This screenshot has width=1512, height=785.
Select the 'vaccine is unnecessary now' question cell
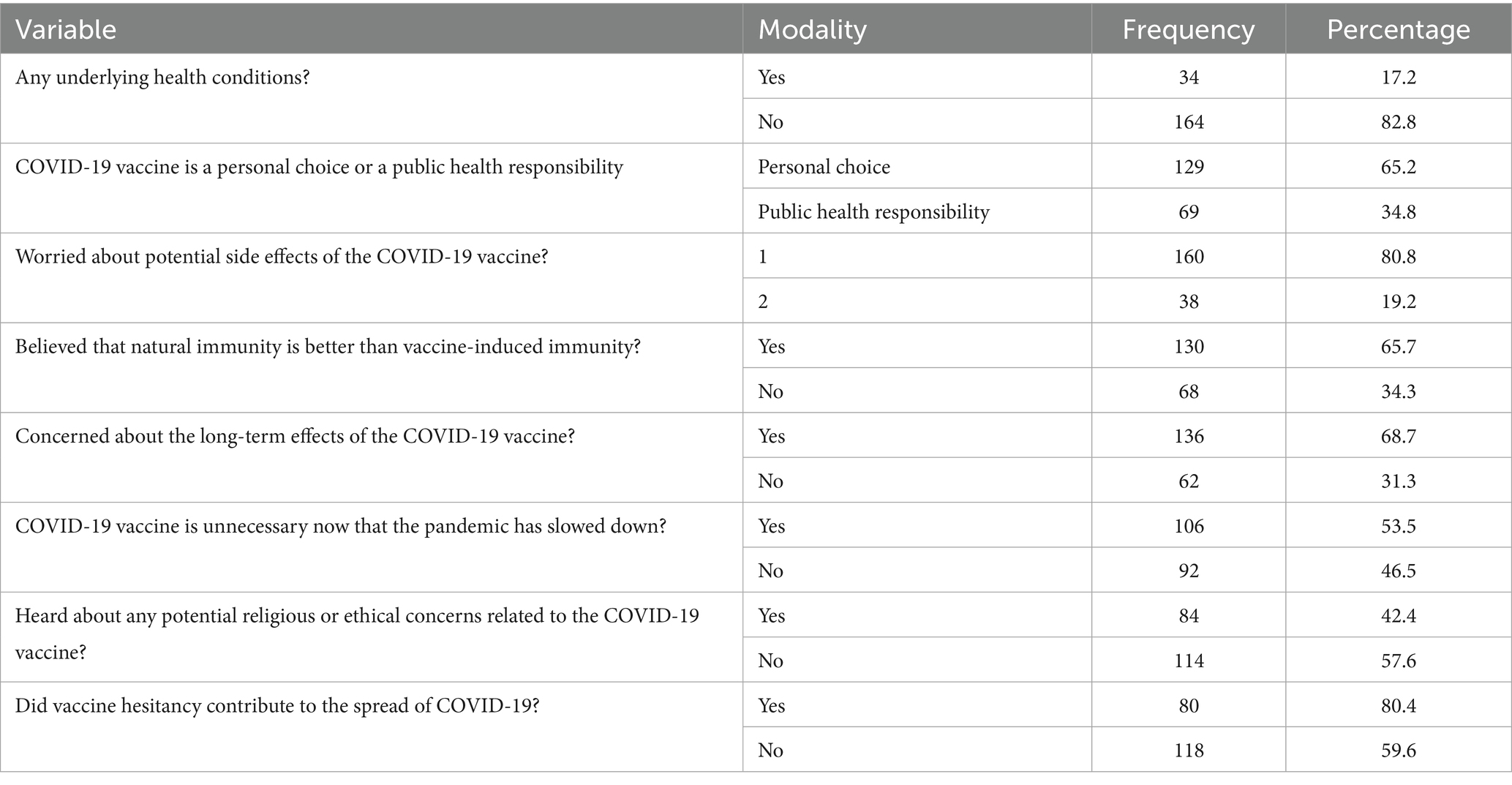[341, 526]
